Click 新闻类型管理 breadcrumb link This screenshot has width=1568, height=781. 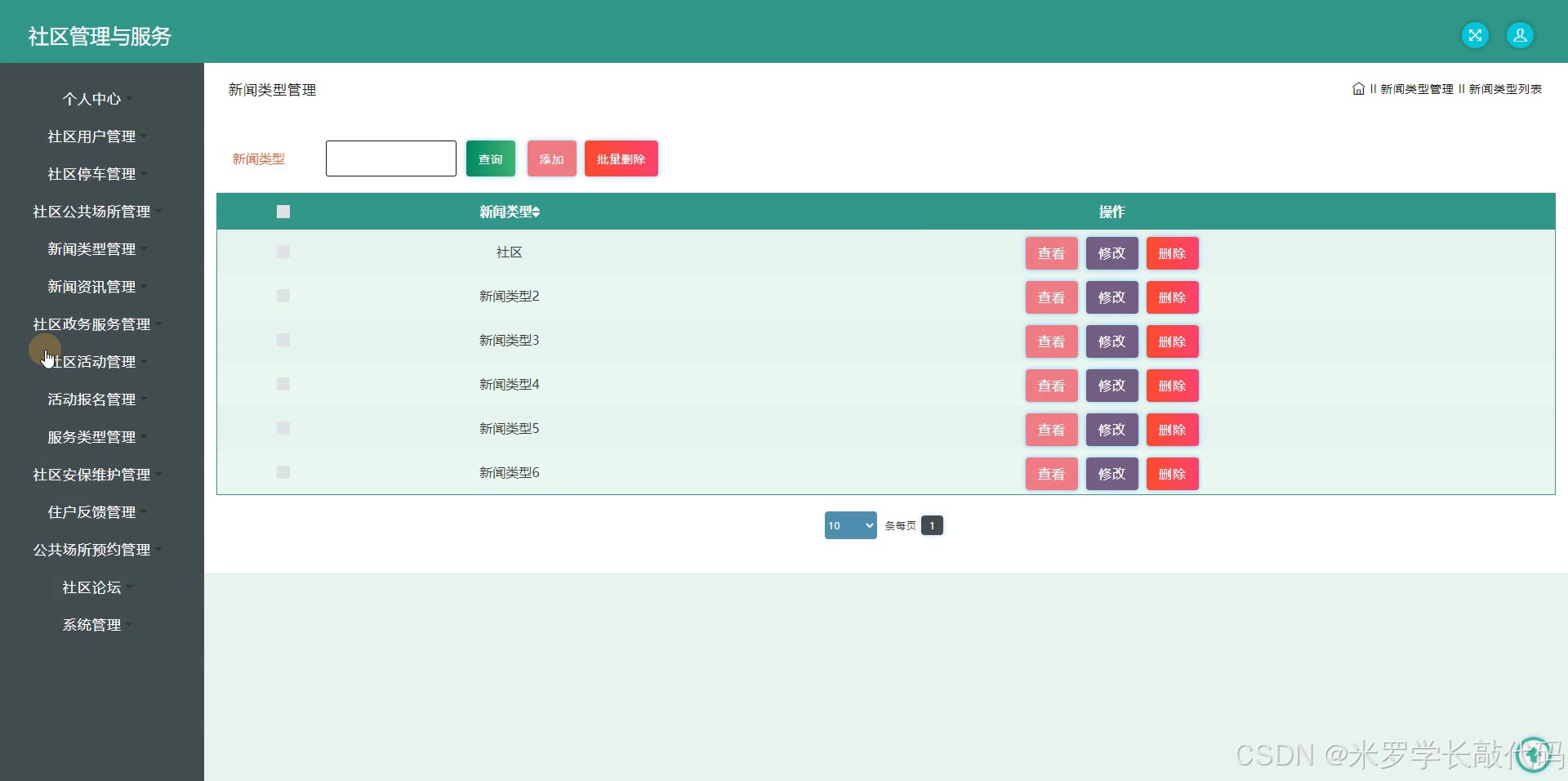click(x=1417, y=89)
